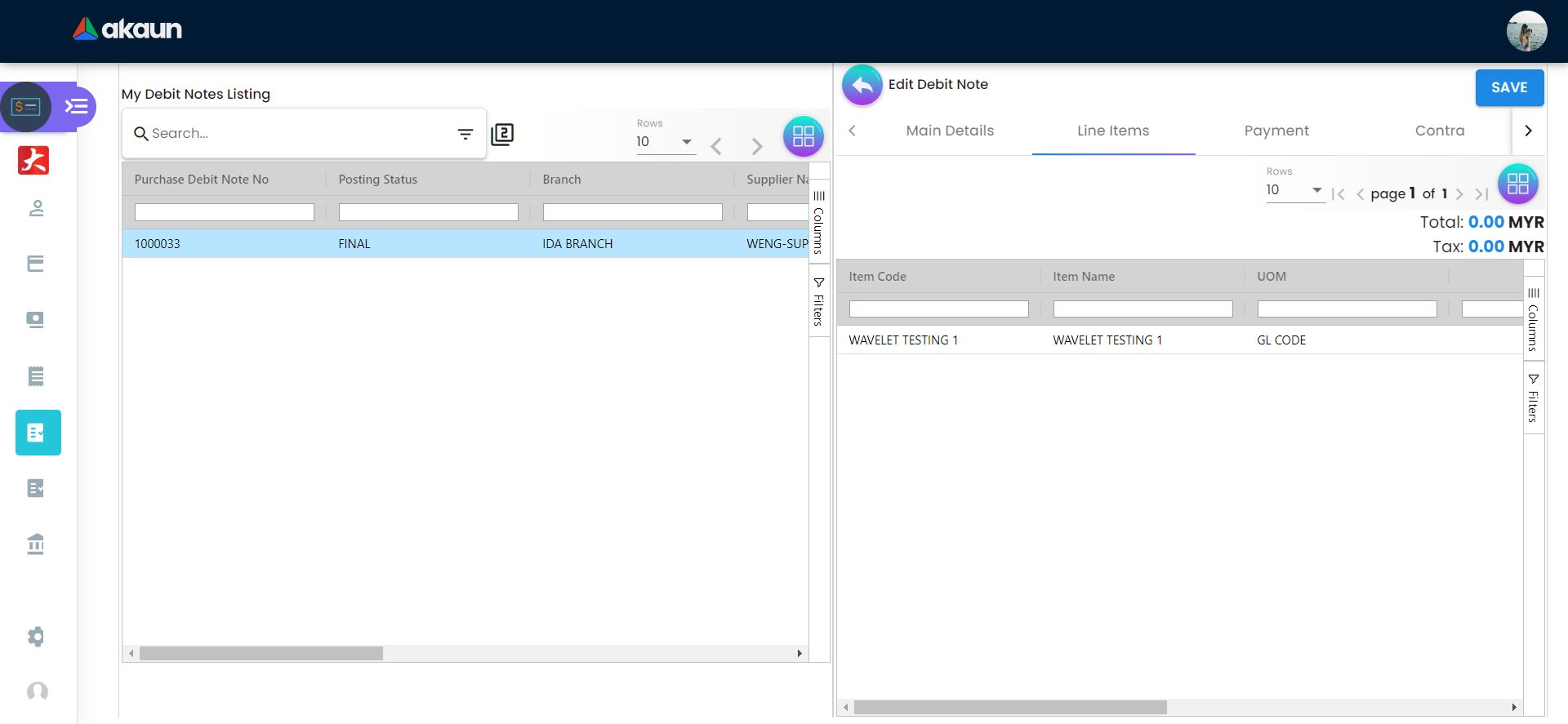Click the bank building icon in sidebar
1568x724 pixels.
tap(36, 544)
